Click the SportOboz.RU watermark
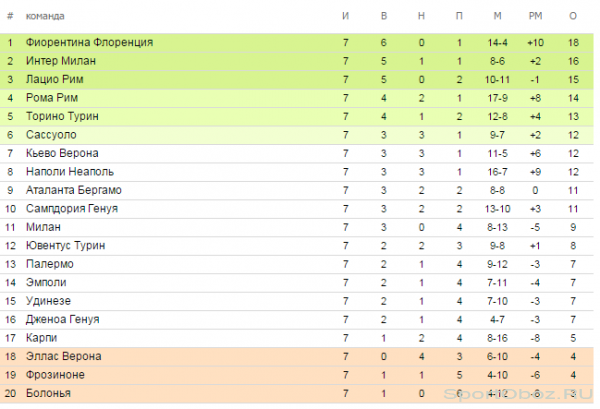This screenshot has height=409, width=600. [x=518, y=394]
